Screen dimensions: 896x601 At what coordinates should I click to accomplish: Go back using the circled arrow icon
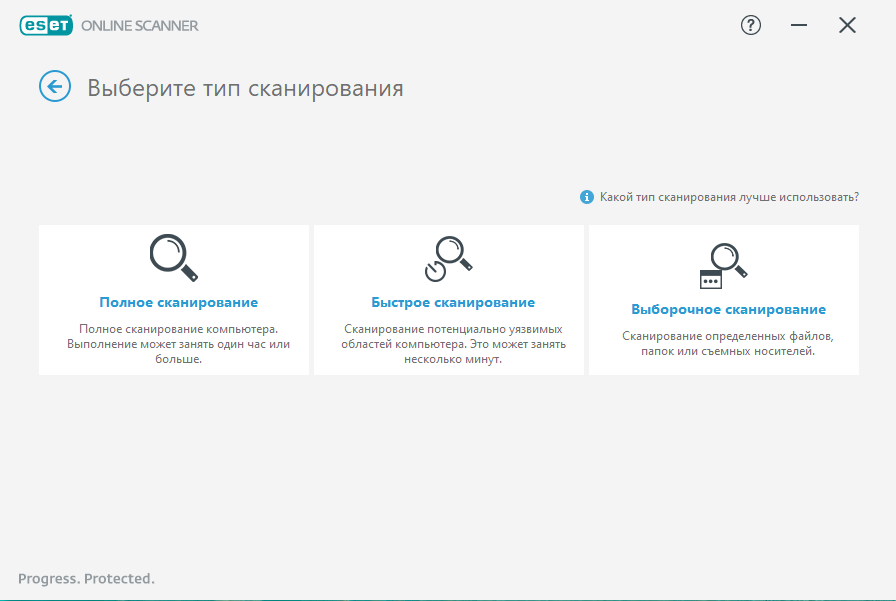[x=54, y=87]
